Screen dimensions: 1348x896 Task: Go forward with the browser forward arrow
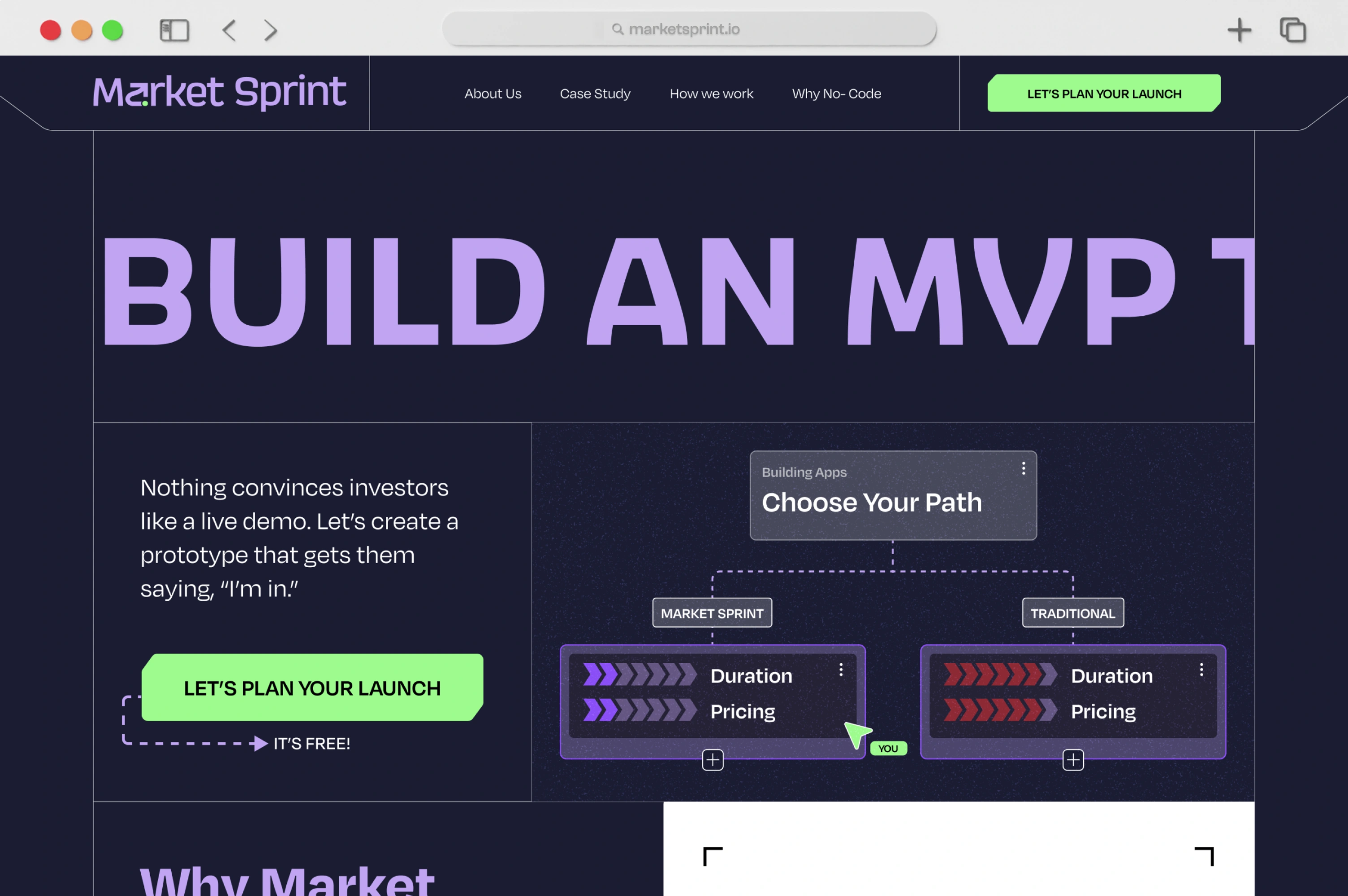270,30
